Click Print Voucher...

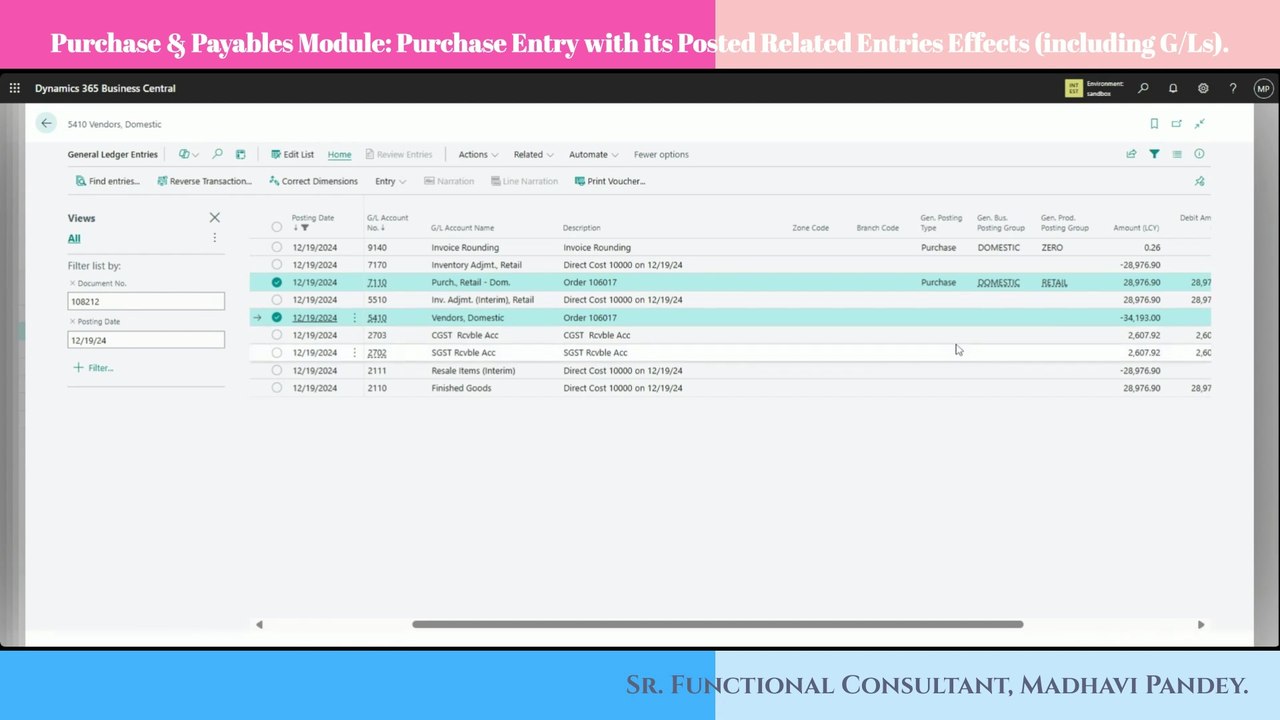[610, 181]
